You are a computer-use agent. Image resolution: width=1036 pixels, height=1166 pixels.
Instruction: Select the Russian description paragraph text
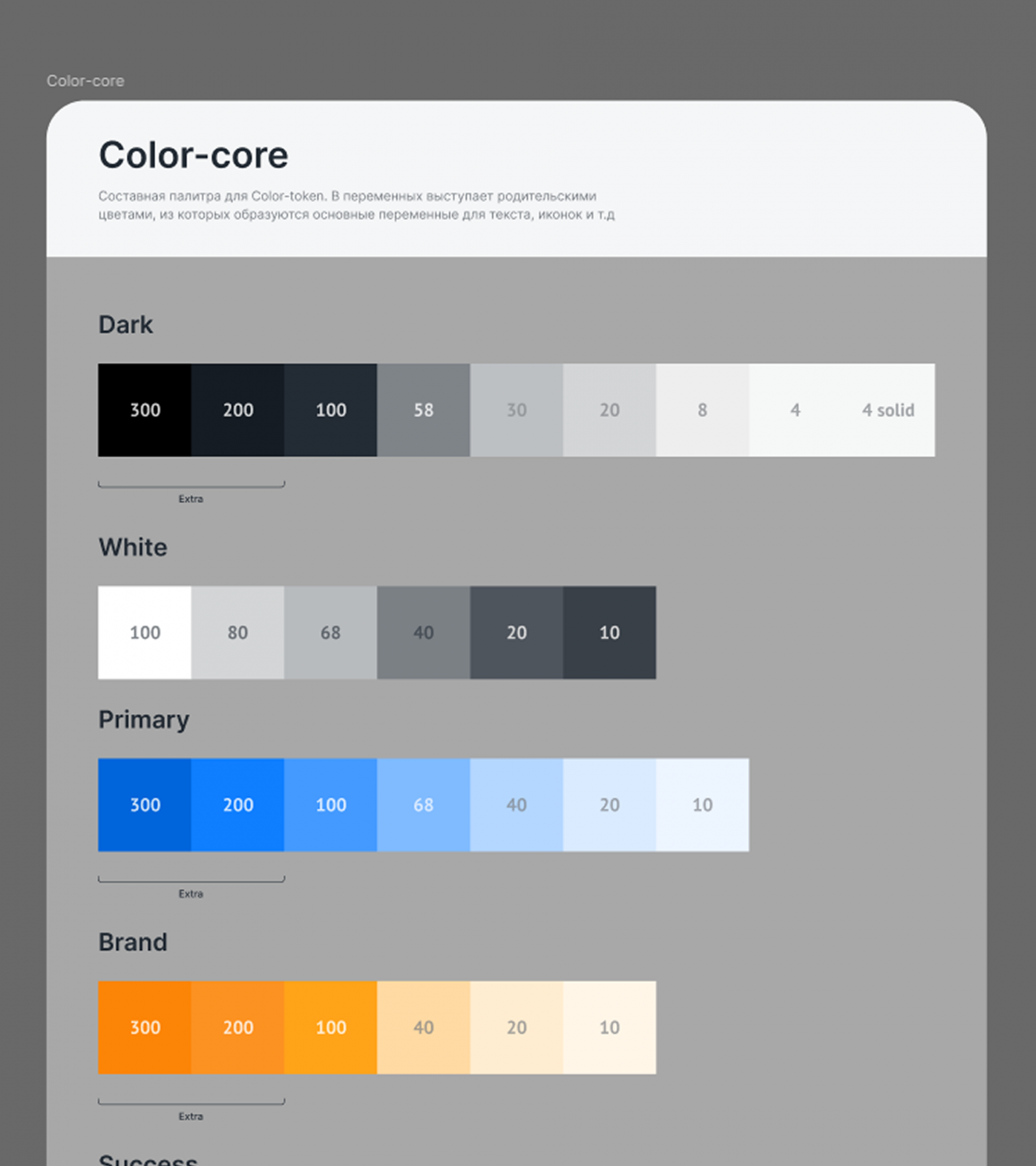click(x=356, y=205)
